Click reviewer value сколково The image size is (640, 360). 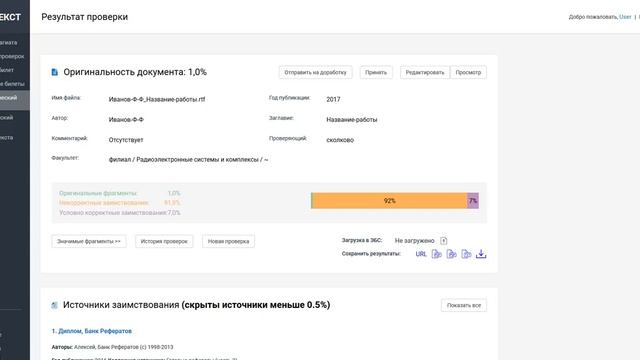[340, 140]
